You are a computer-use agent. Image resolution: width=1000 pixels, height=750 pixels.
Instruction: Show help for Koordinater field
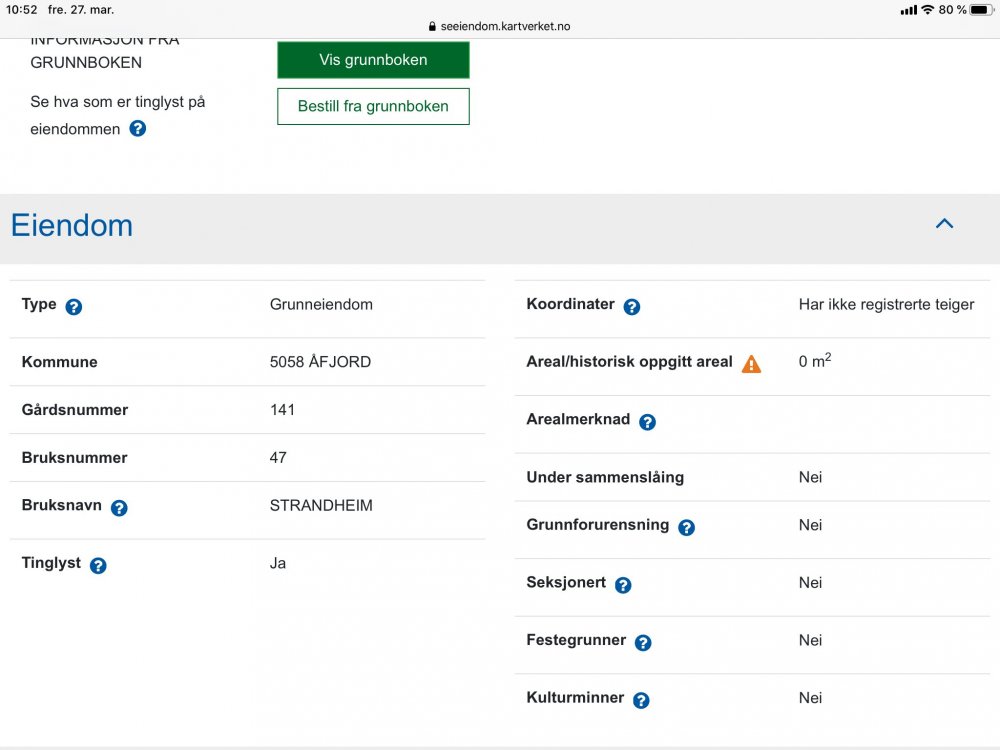click(x=632, y=307)
